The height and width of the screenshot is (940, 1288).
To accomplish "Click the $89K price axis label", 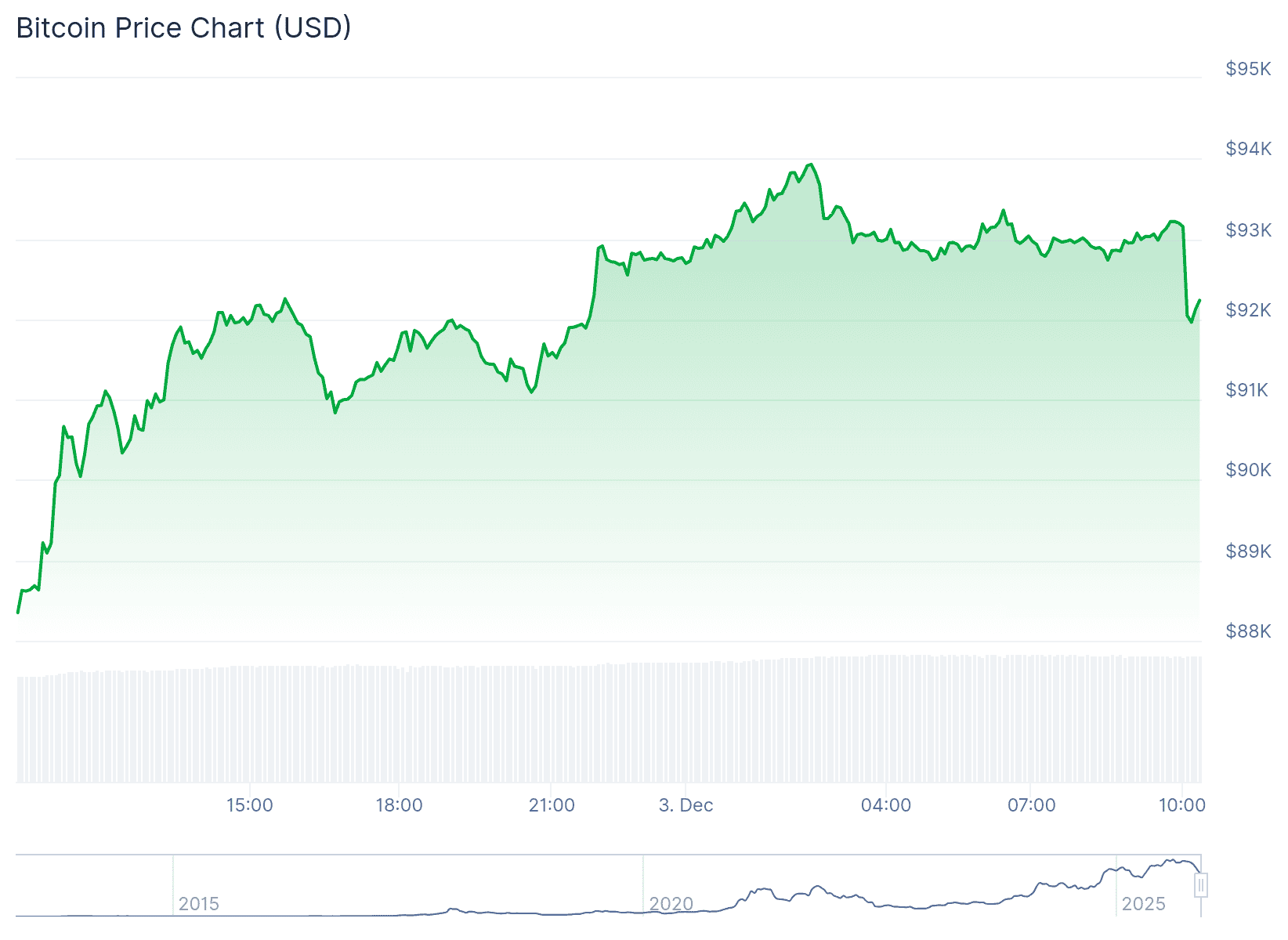I will coord(1248,551).
